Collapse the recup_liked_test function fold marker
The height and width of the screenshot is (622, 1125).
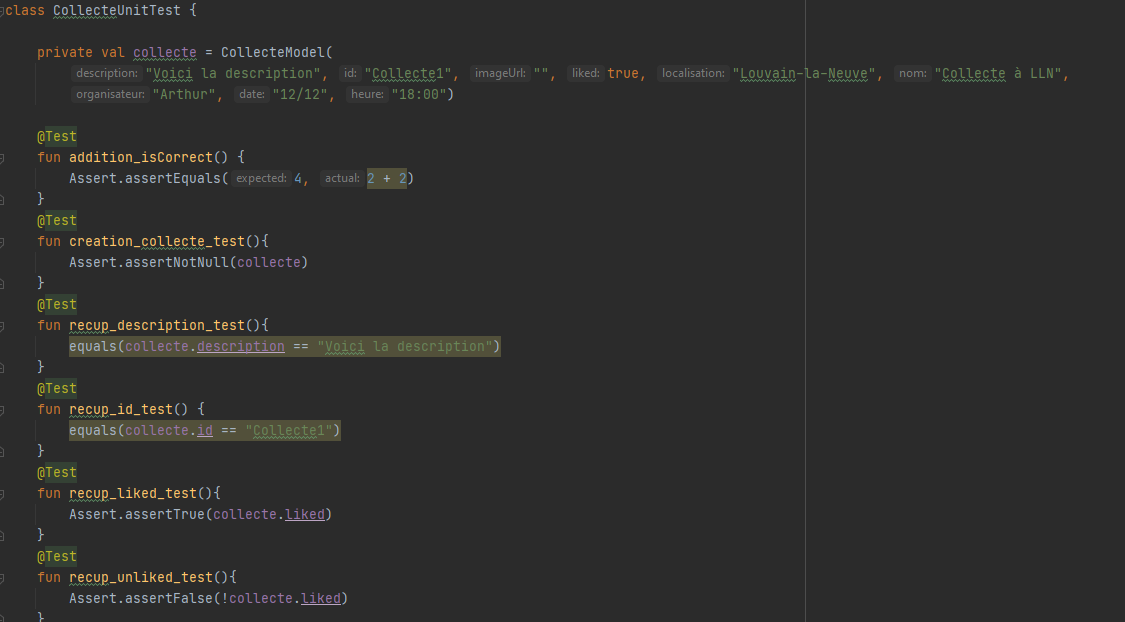[x=1, y=494]
